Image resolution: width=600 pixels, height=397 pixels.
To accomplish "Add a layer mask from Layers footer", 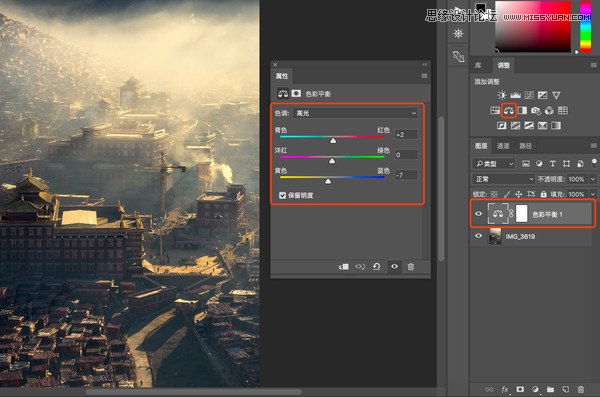I will click(520, 389).
